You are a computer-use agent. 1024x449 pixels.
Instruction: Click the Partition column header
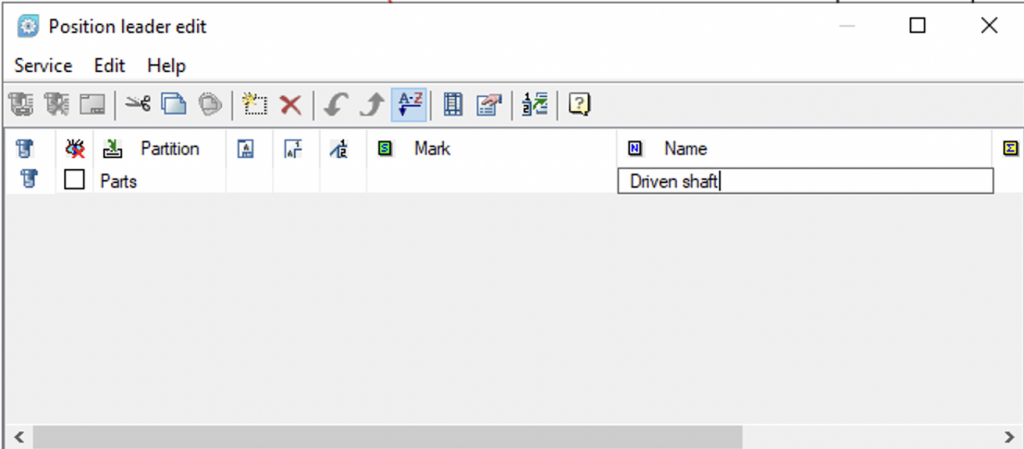point(169,149)
